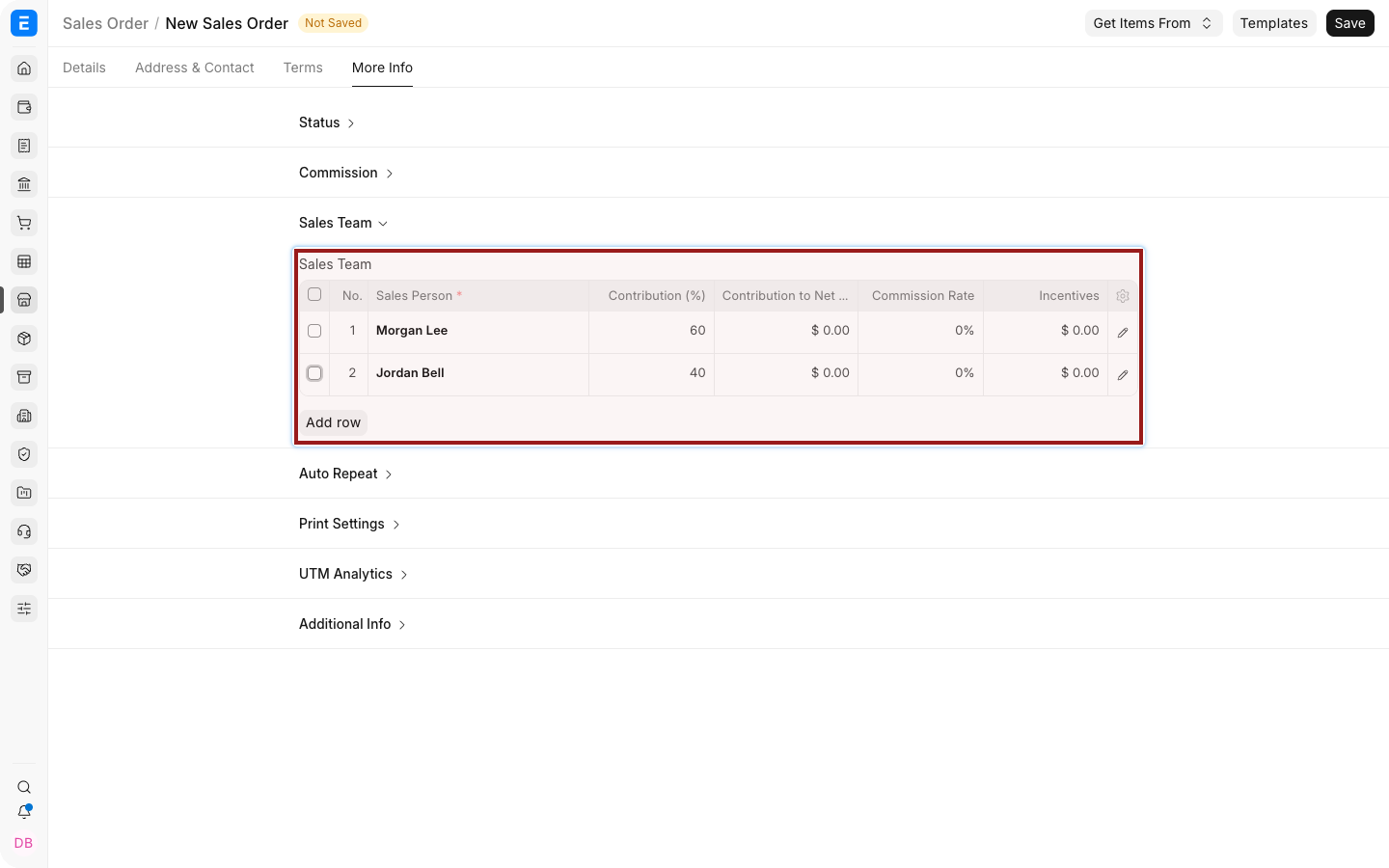Click the Not Saved status badge
The width and height of the screenshot is (1389, 868).
(333, 23)
